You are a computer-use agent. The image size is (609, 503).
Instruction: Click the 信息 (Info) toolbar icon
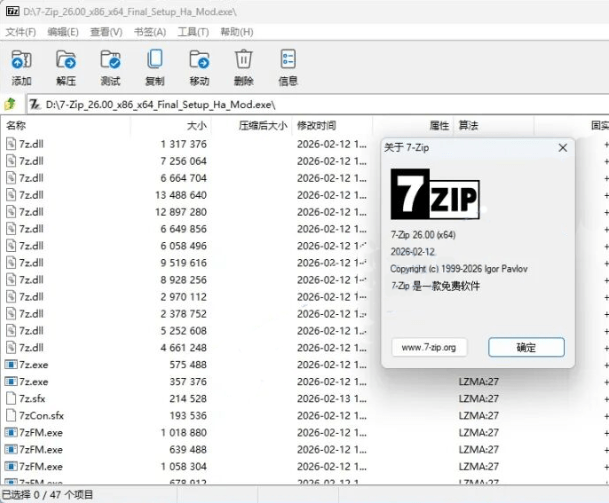288,59
